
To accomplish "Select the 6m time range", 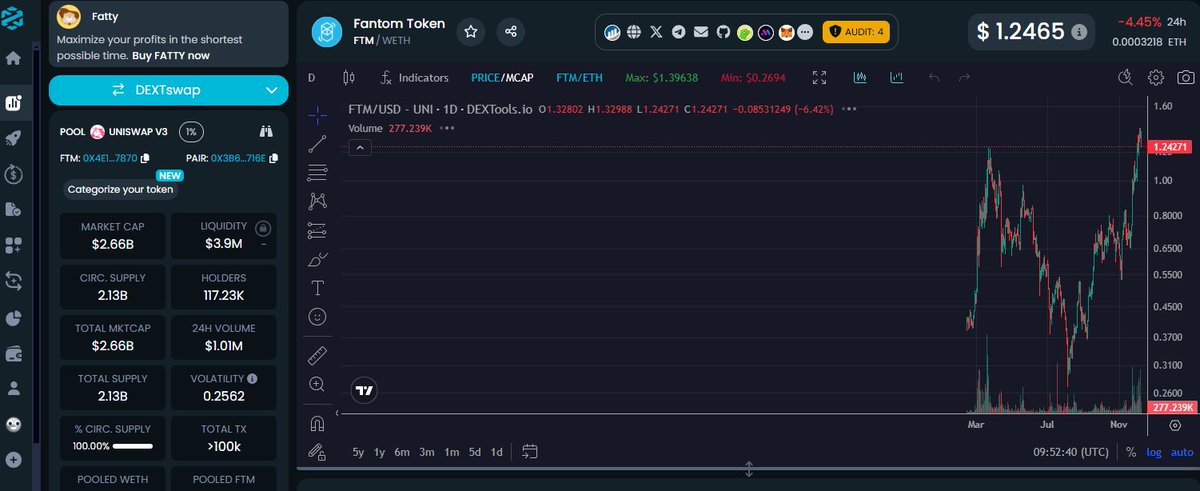I will coord(402,452).
